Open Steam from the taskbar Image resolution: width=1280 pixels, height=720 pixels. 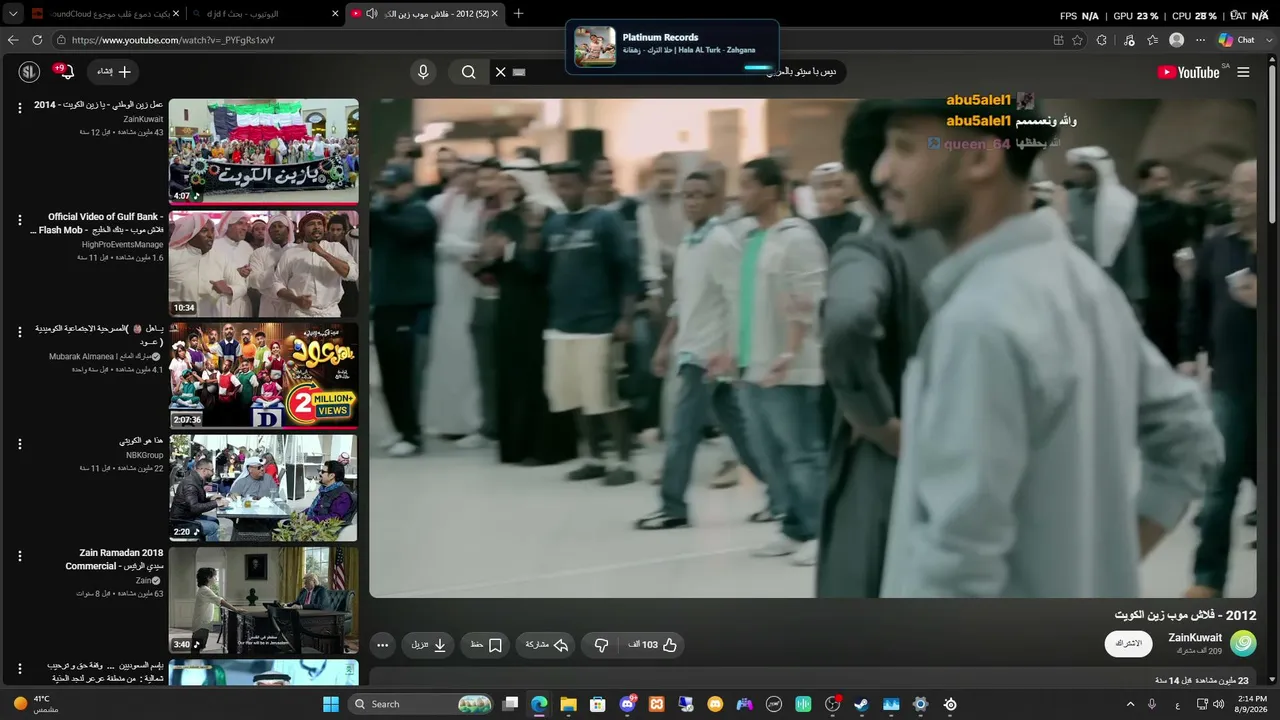click(x=862, y=704)
